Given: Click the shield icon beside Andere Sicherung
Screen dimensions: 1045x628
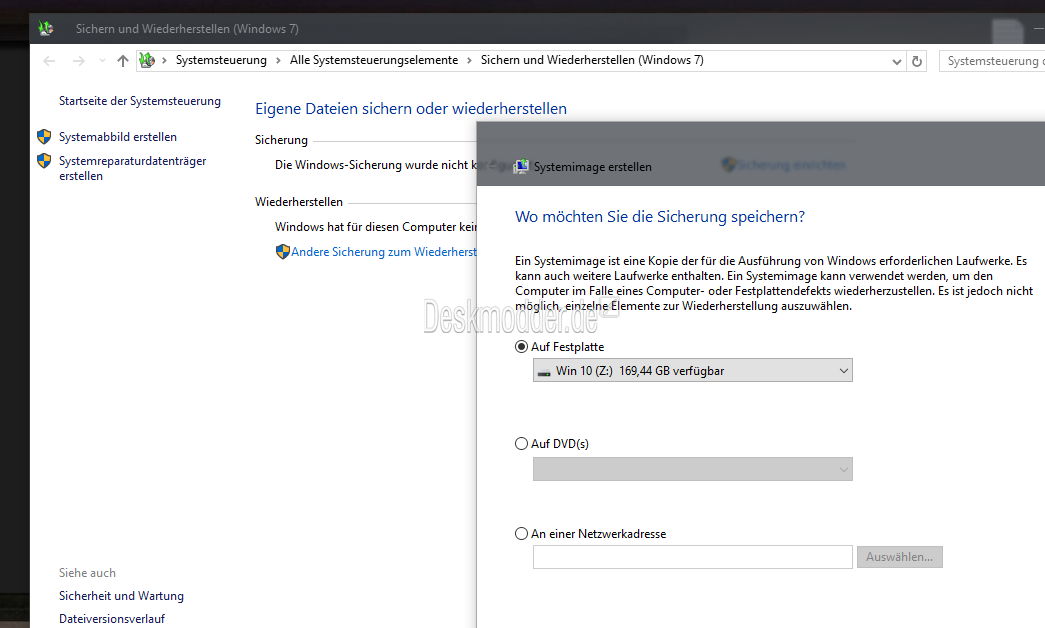Looking at the screenshot, I should point(283,252).
